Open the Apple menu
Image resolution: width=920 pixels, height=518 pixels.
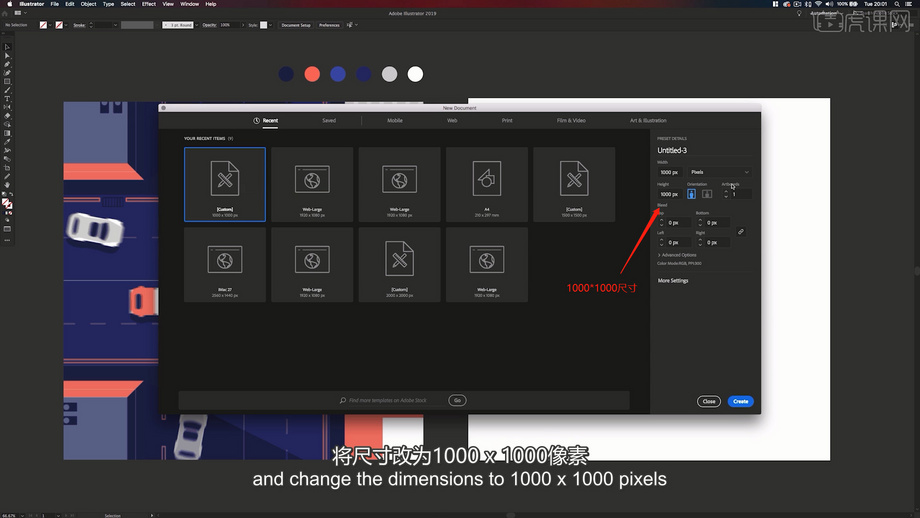(9, 4)
